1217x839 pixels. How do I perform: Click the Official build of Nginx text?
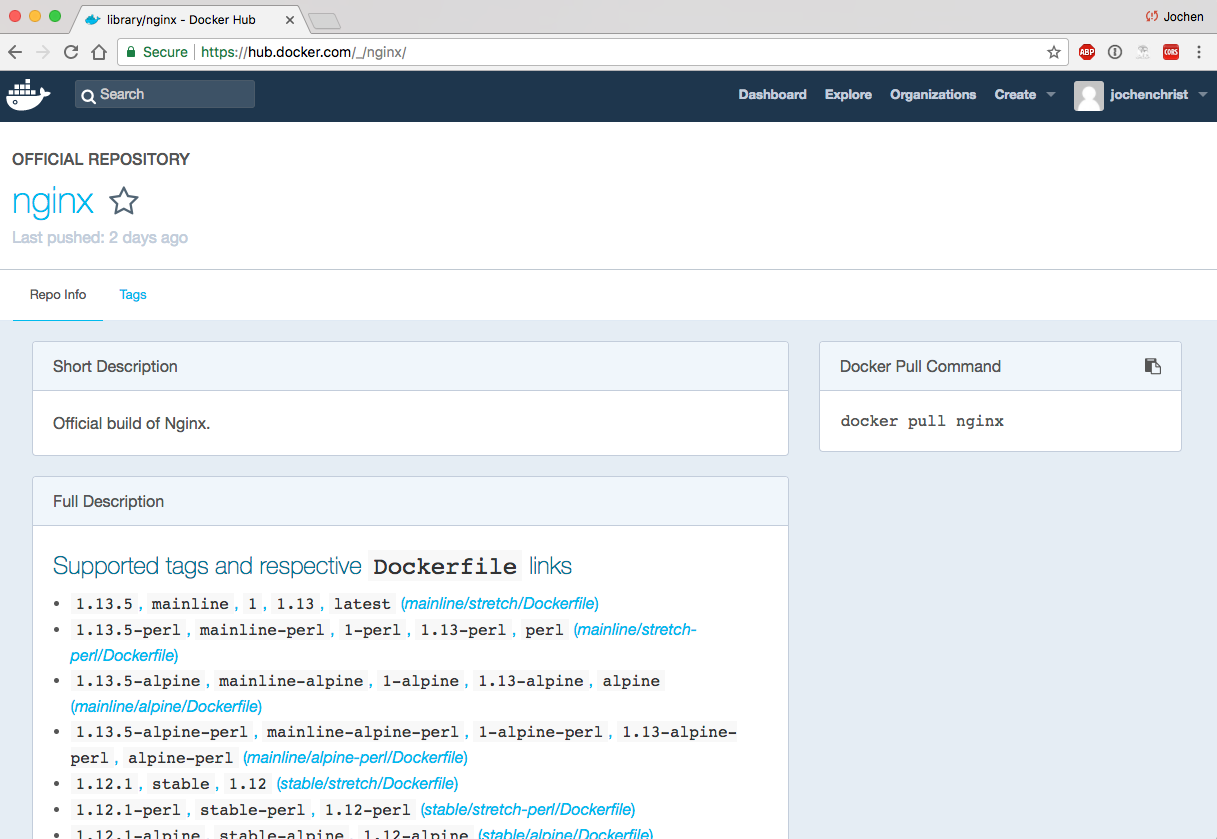pos(131,423)
